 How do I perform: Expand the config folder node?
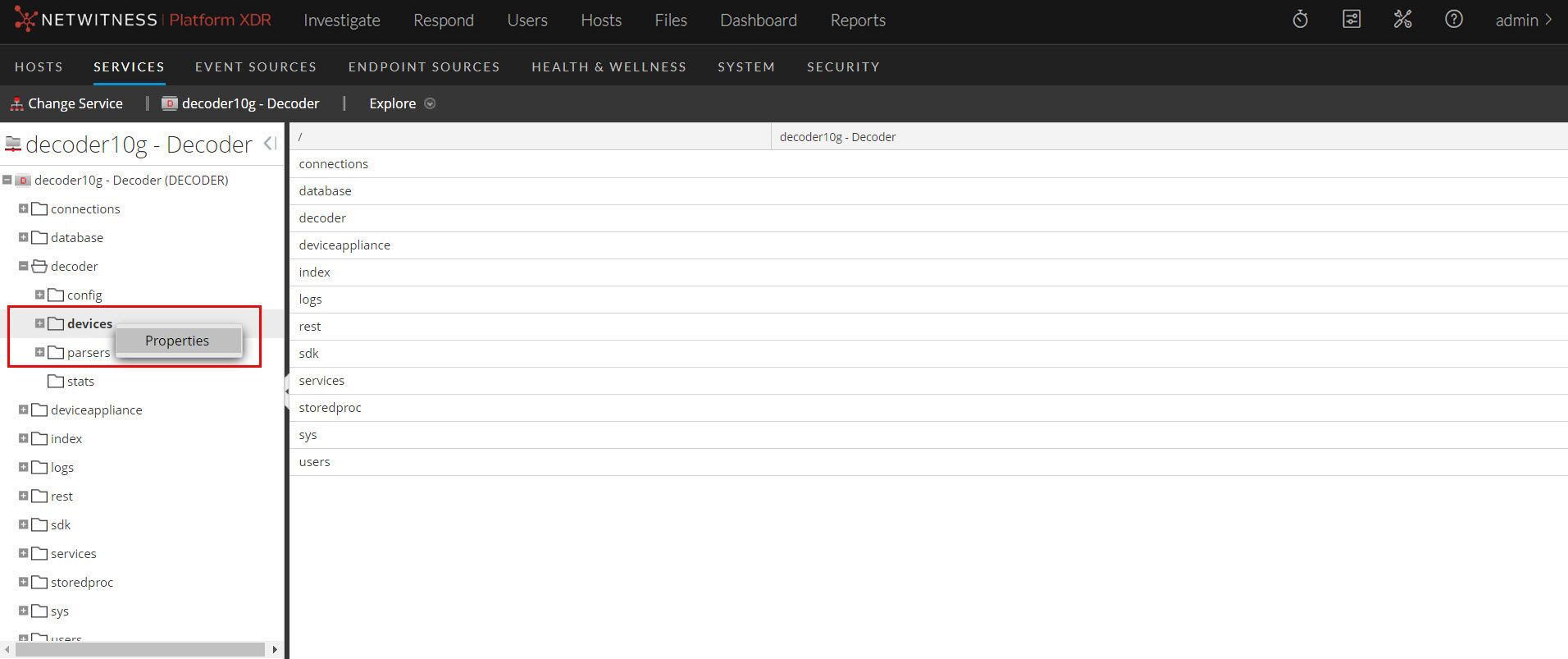(x=39, y=295)
